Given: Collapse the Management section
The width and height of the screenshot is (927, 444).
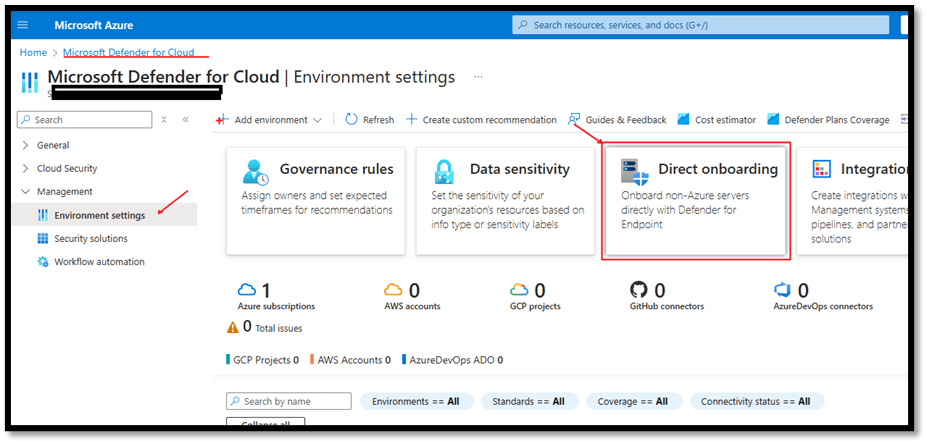Looking at the screenshot, I should pos(26,191).
